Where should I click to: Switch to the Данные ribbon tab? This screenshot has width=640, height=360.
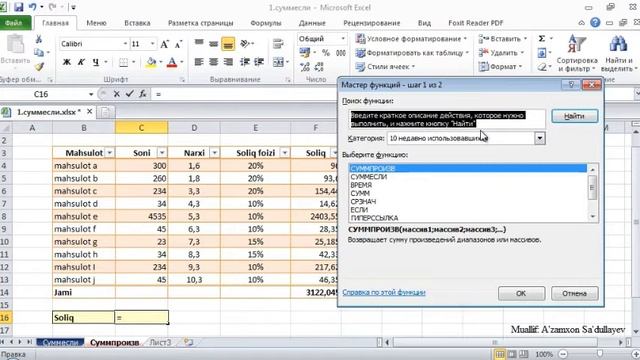[312, 23]
